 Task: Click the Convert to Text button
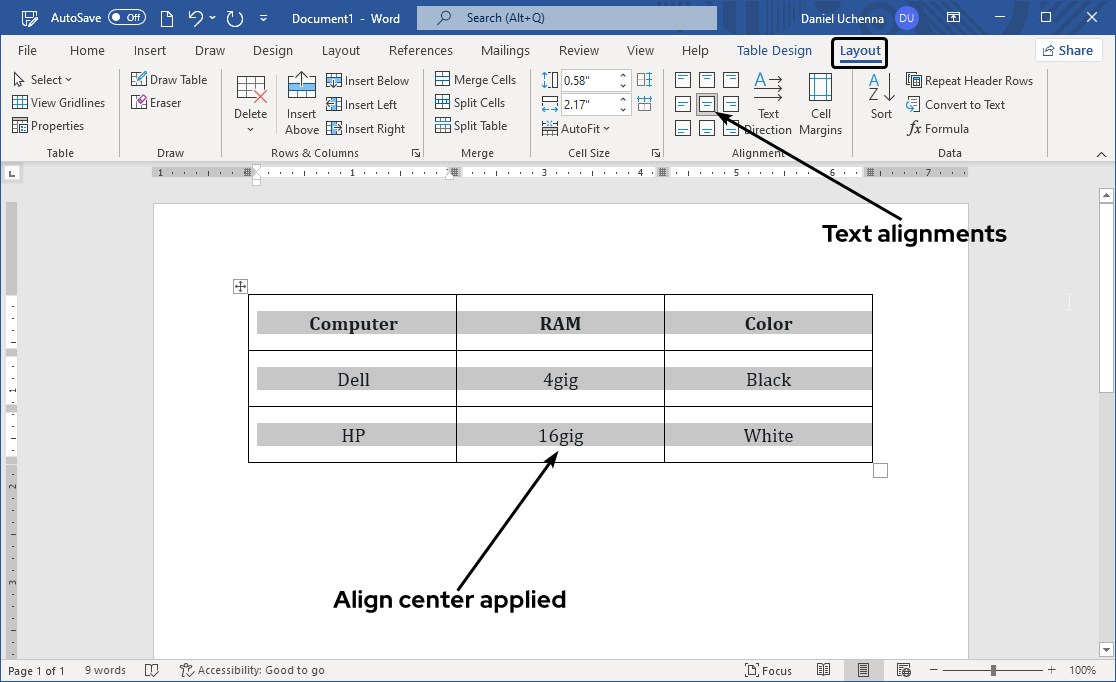[956, 104]
